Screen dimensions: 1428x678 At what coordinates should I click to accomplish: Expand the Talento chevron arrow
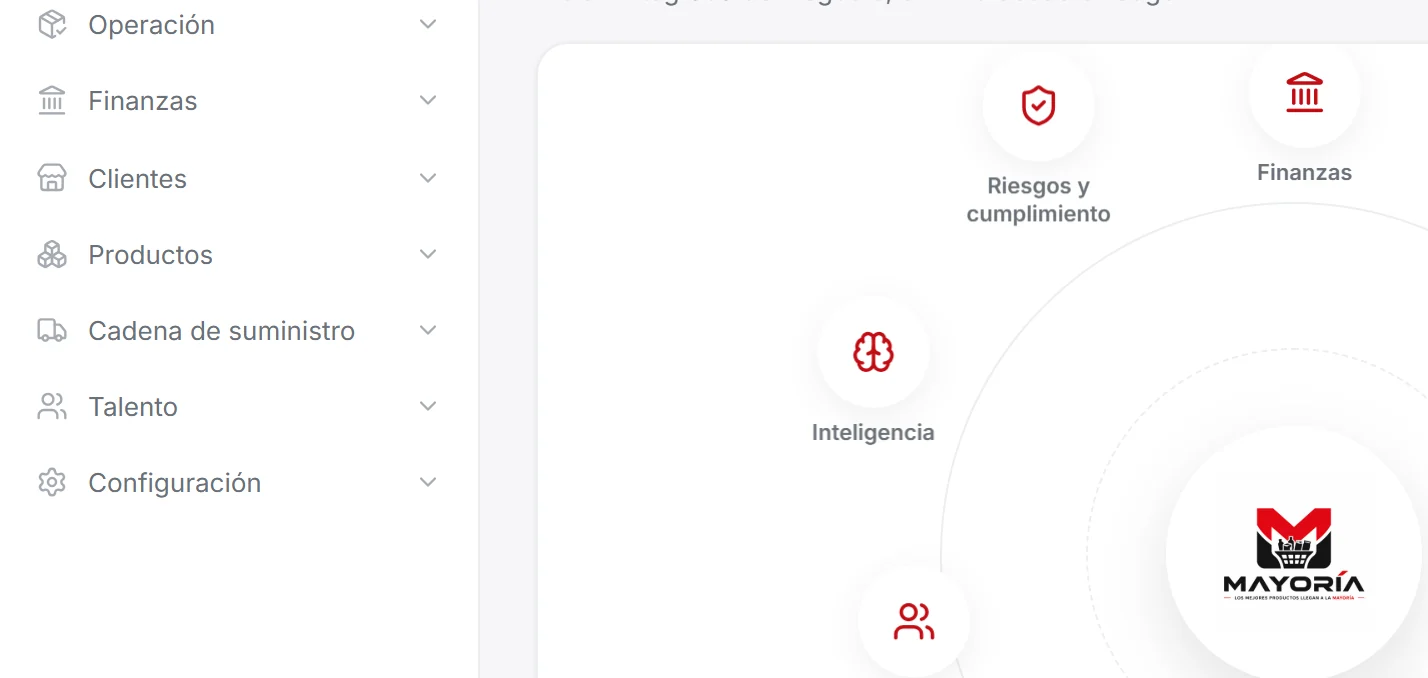pyautogui.click(x=428, y=406)
